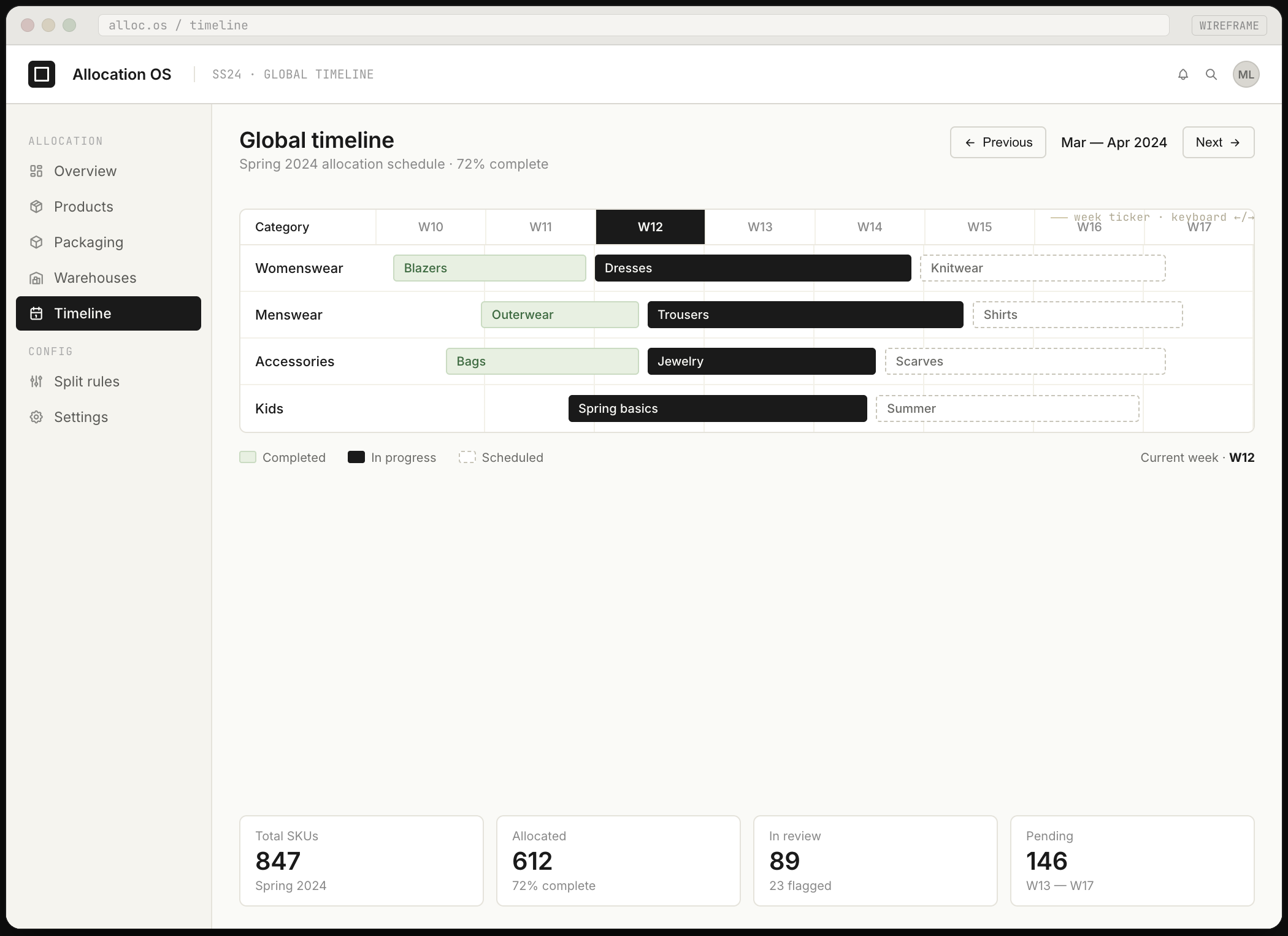Click the search magnifier icon
This screenshot has width=1288, height=936.
pos(1211,74)
